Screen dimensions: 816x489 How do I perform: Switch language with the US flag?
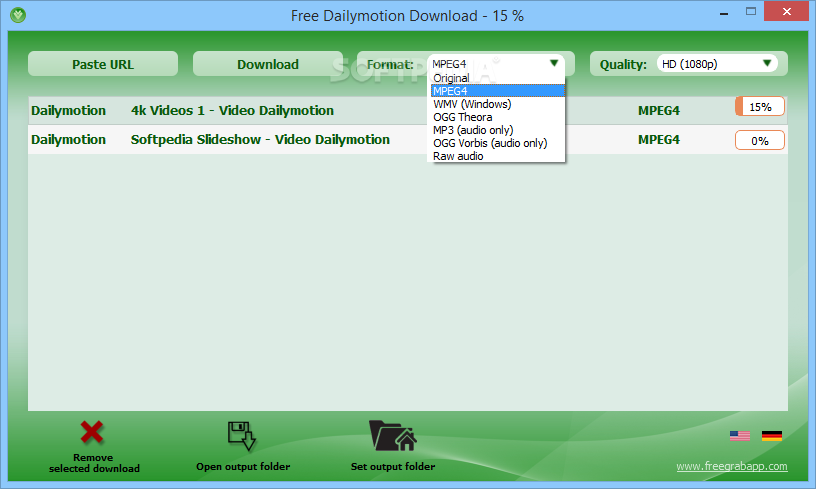[x=740, y=436]
